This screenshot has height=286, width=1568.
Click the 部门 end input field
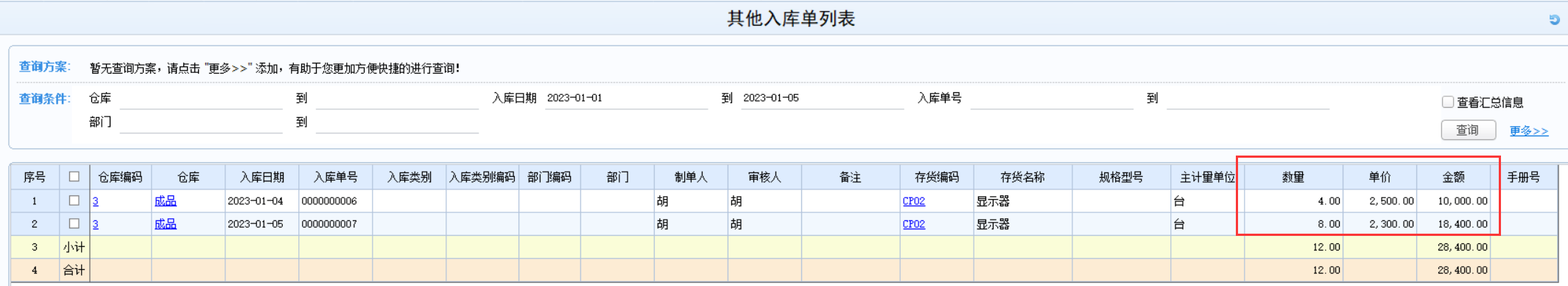[397, 122]
